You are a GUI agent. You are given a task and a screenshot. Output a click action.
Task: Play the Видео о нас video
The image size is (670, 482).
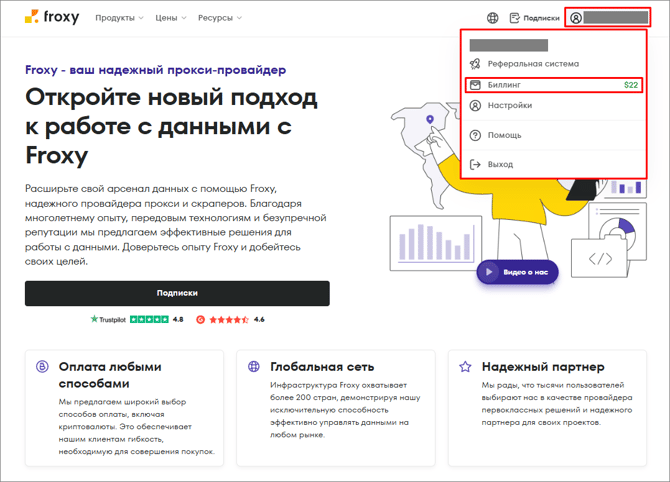(x=517, y=272)
